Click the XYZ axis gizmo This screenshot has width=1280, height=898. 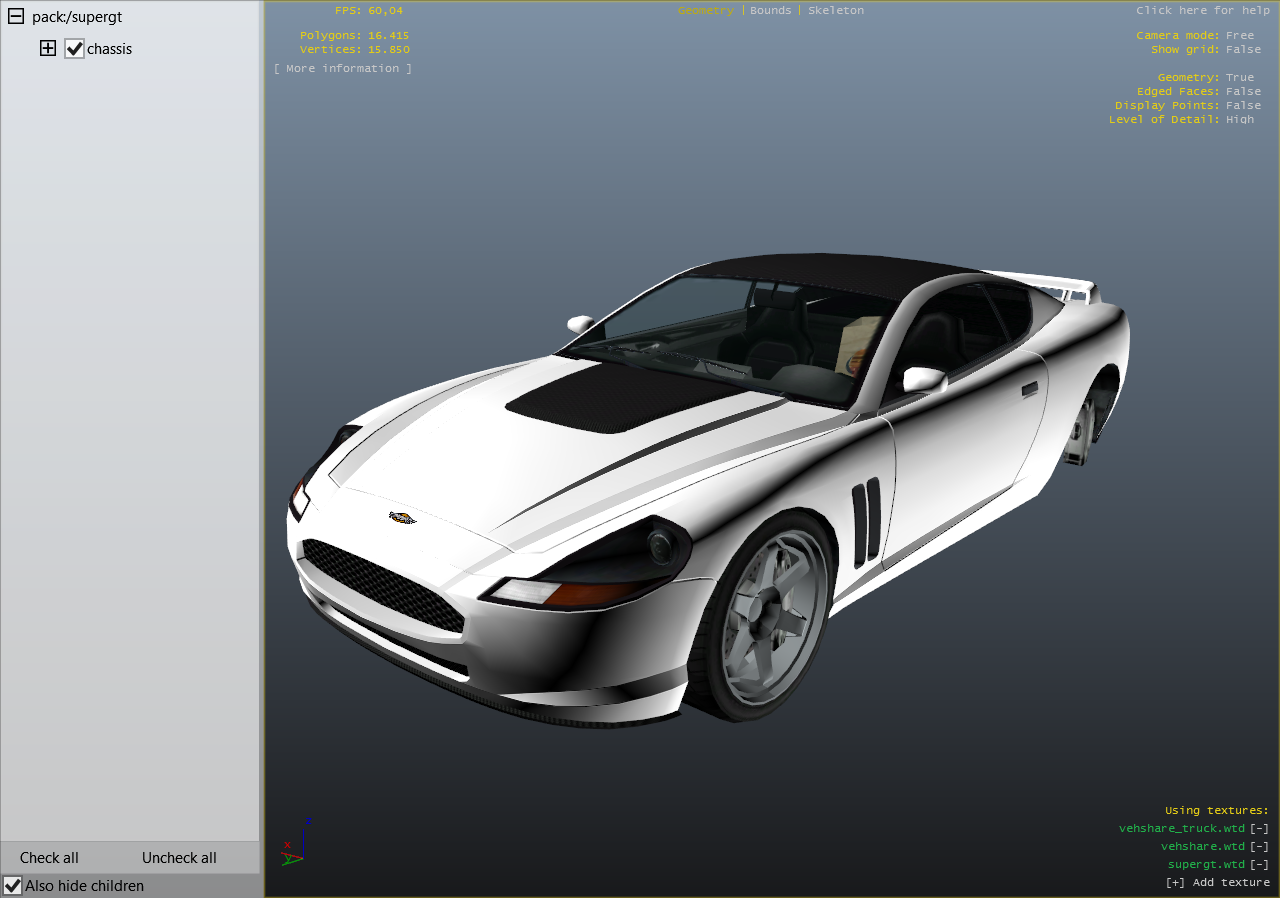pos(297,842)
